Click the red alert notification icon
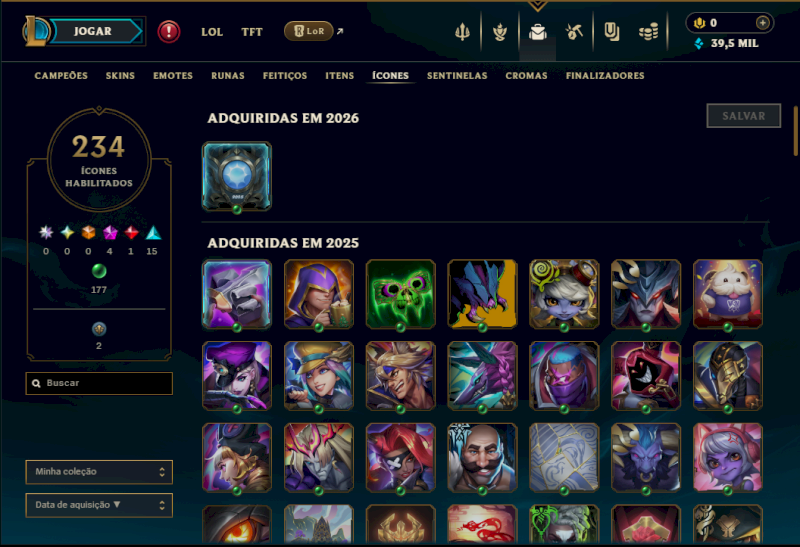 coord(168,32)
